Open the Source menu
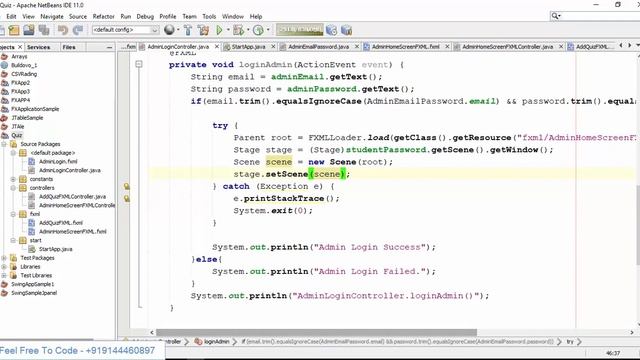Screen dimensions: 640x360 [78, 16]
